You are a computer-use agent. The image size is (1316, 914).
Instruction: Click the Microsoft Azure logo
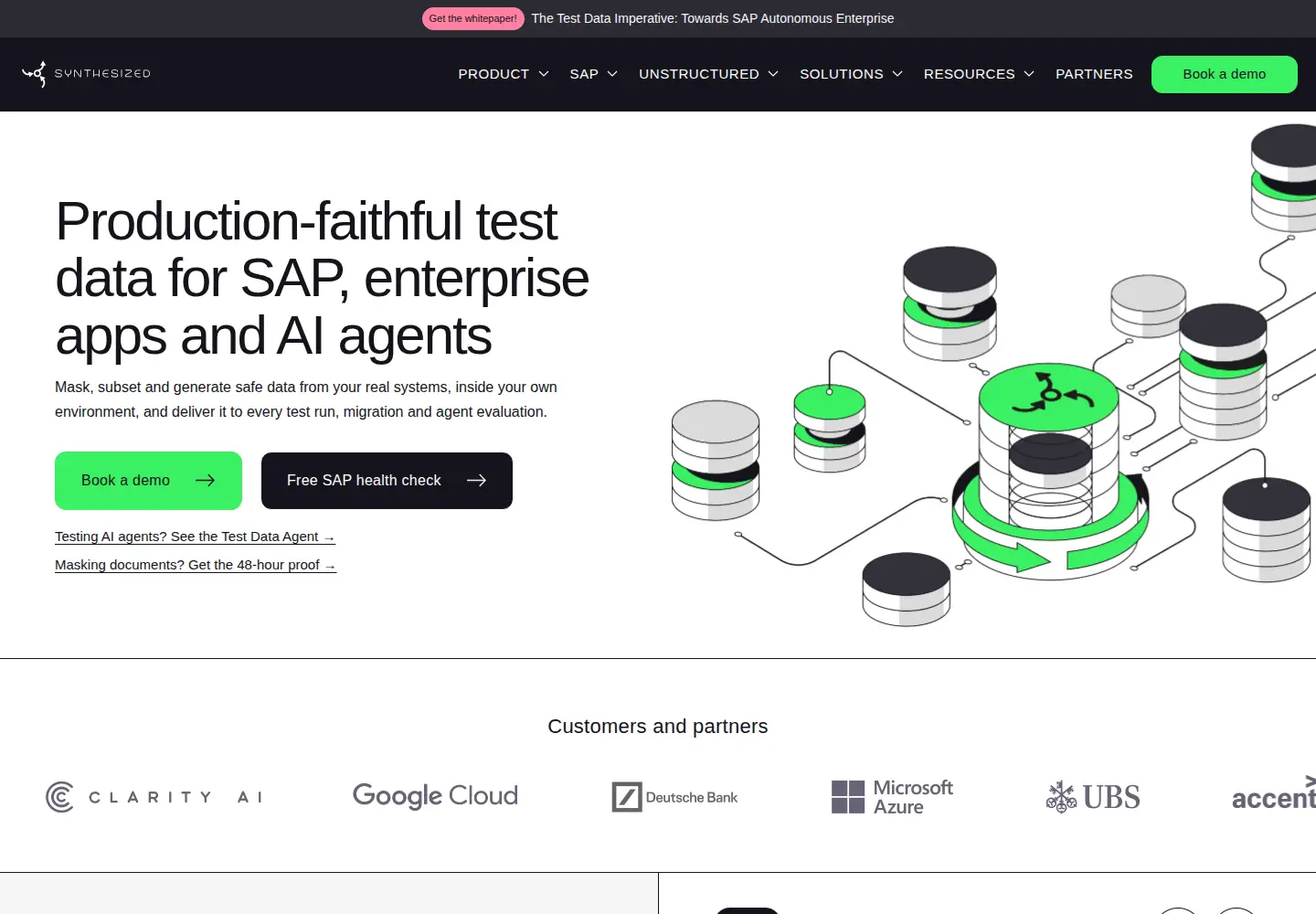coord(892,797)
